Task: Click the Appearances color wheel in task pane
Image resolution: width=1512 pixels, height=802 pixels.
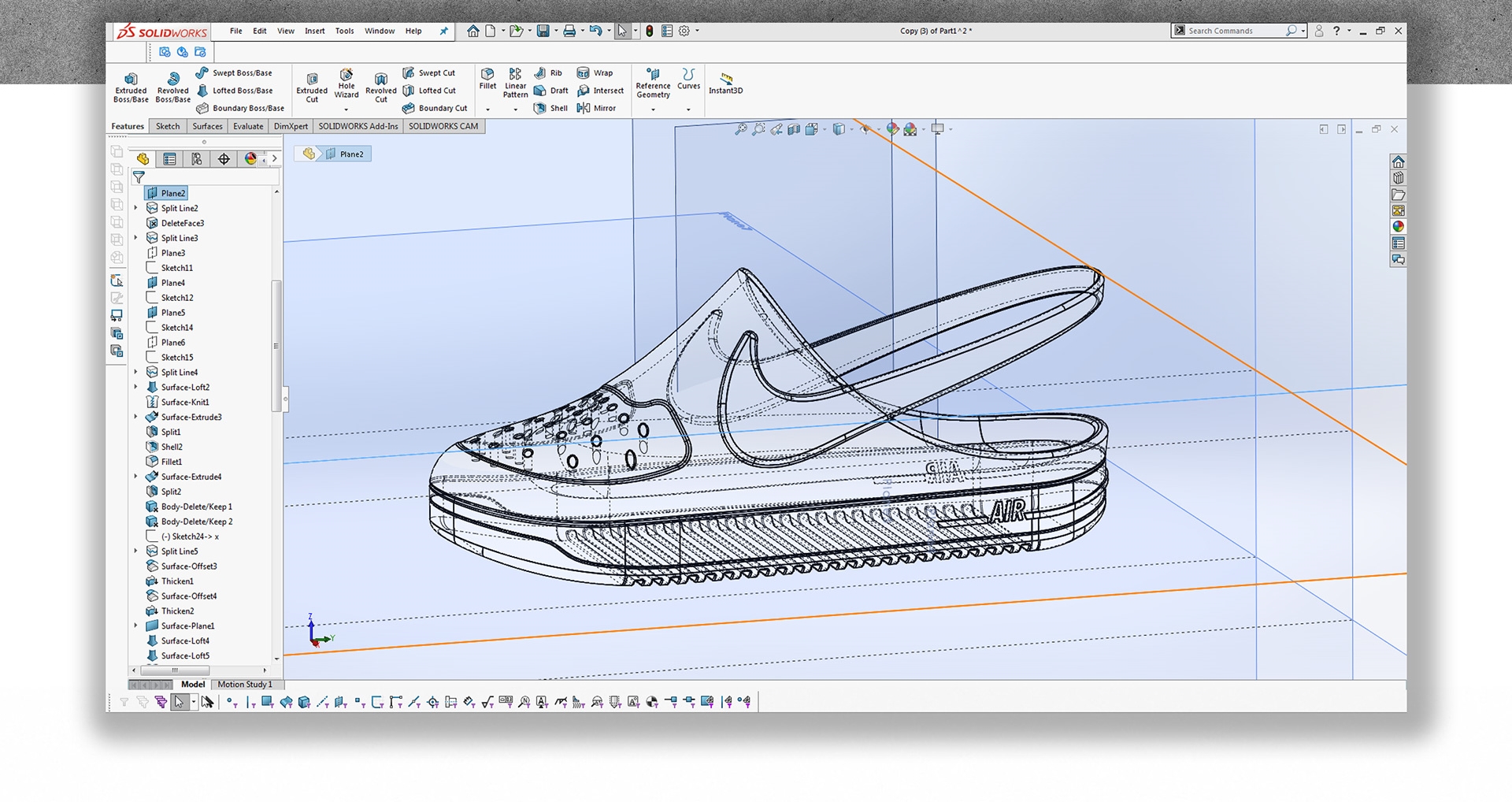Action: click(x=1398, y=227)
